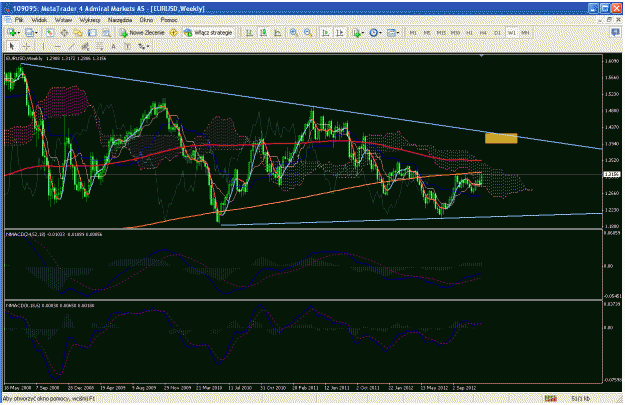
Task: Expand the Profiles dropdown arrow
Action: tap(37, 33)
